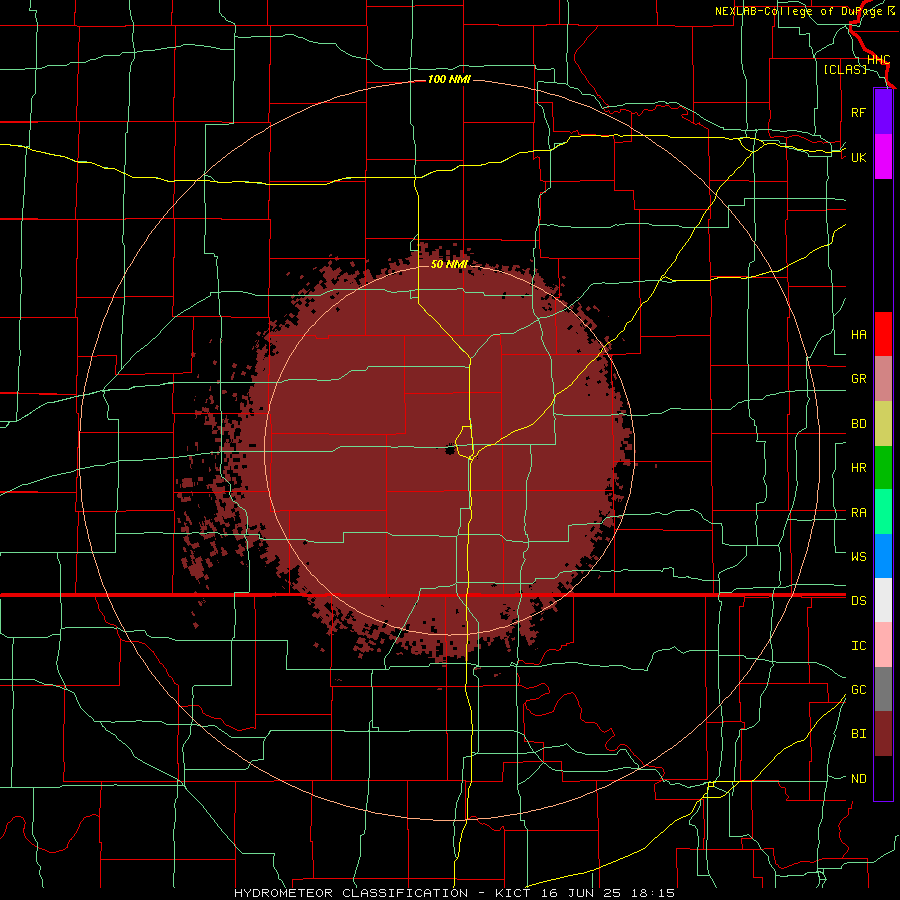Click the IC light pink legend block

[883, 645]
